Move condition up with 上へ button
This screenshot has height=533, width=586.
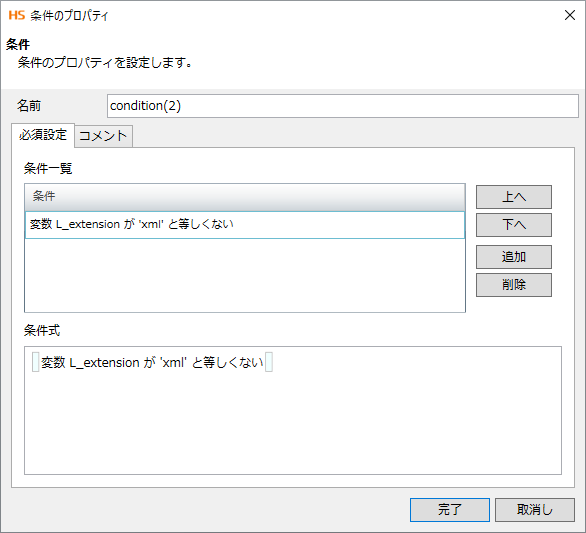coord(513,197)
